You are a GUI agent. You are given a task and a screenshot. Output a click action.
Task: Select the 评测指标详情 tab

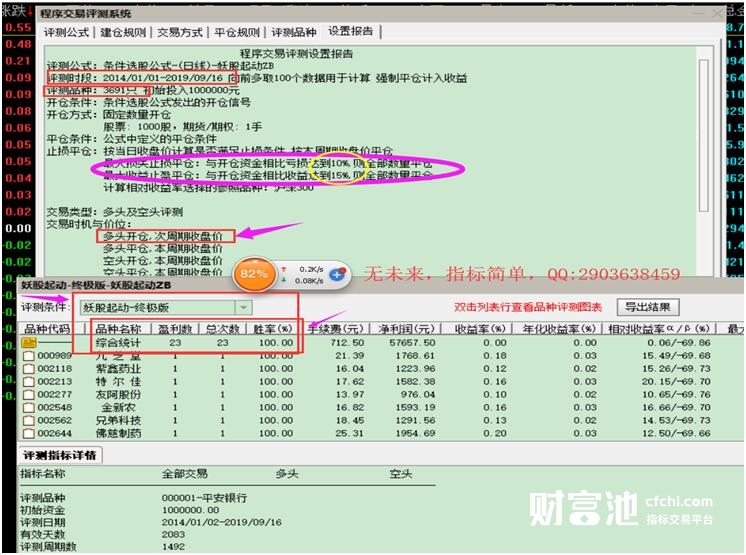59,455
